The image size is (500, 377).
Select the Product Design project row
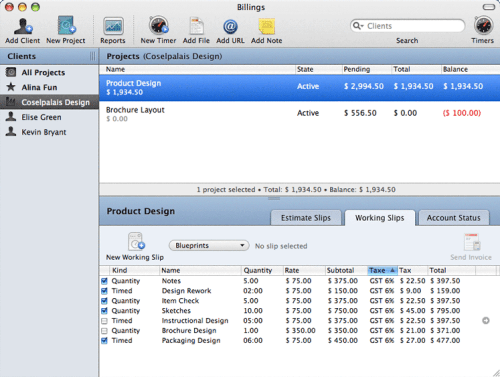coord(299,87)
